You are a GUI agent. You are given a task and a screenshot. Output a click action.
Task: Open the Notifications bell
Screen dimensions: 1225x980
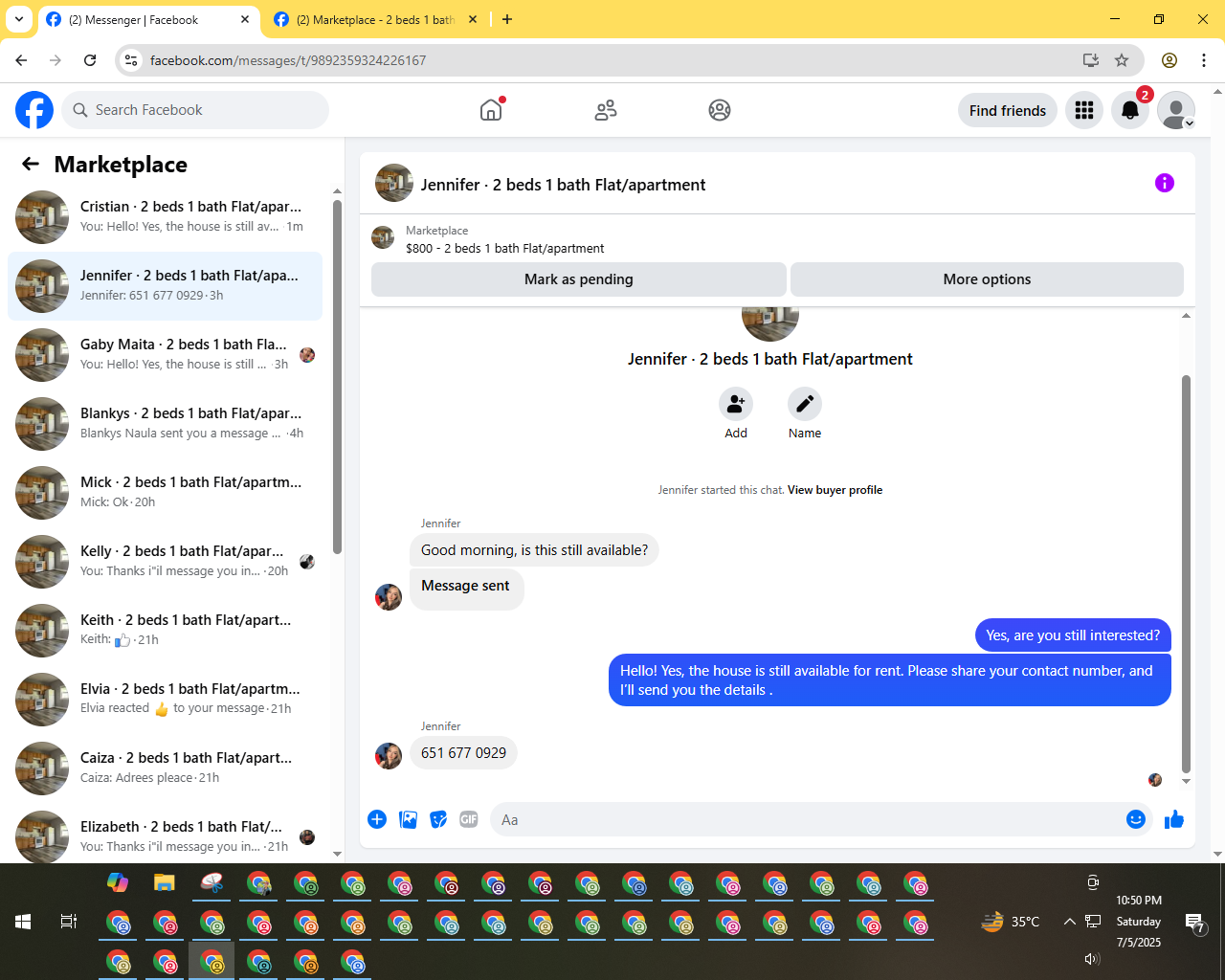tap(1130, 110)
